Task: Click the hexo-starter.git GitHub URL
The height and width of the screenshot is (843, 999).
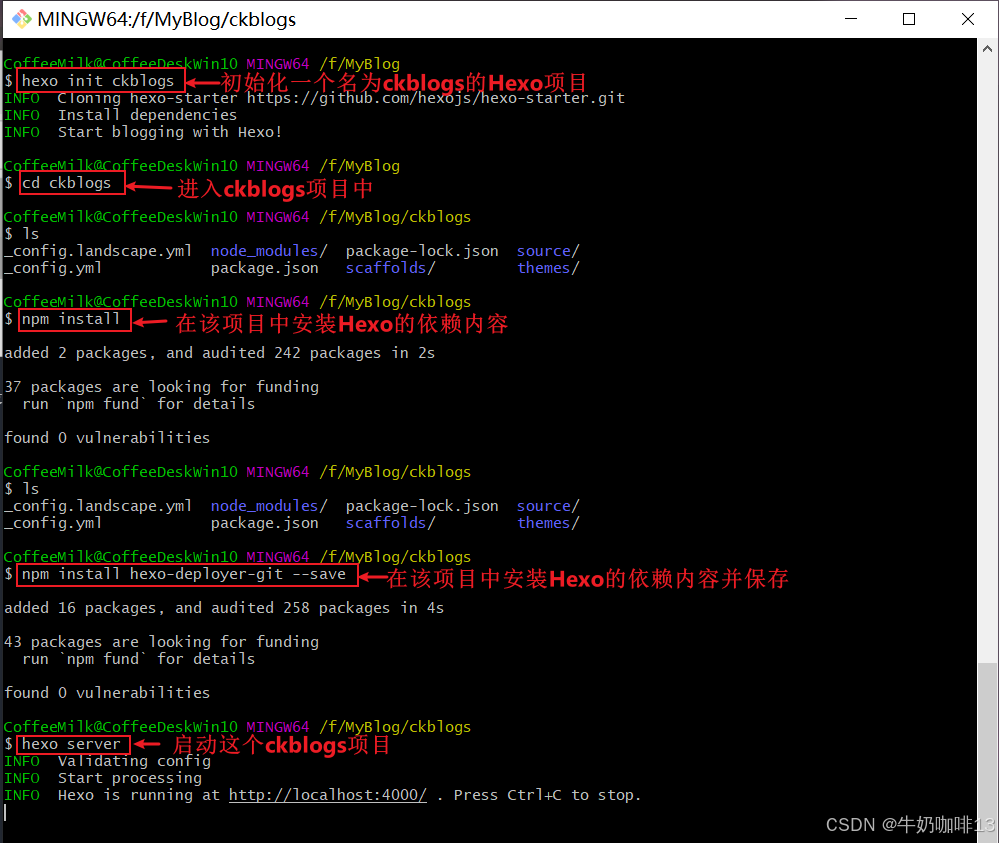Action: coord(436,98)
